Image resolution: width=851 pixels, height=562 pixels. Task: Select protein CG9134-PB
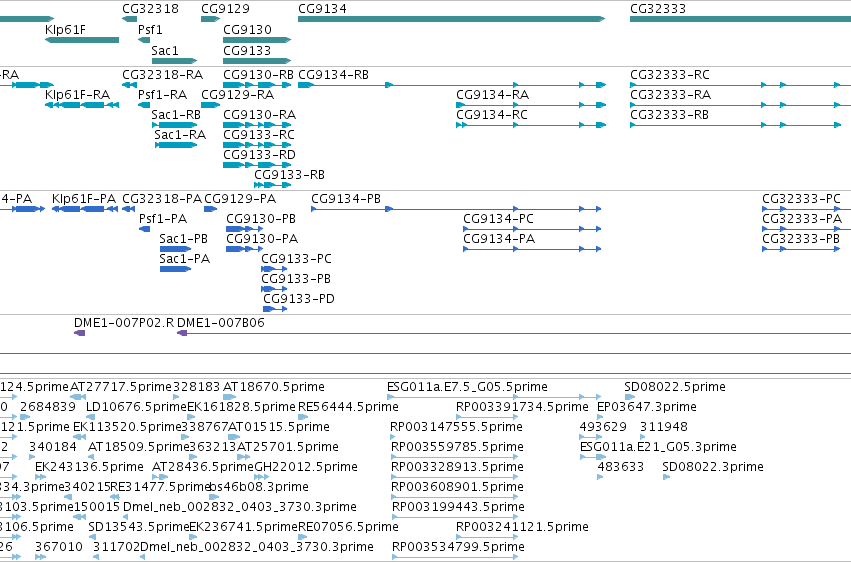[x=456, y=209]
